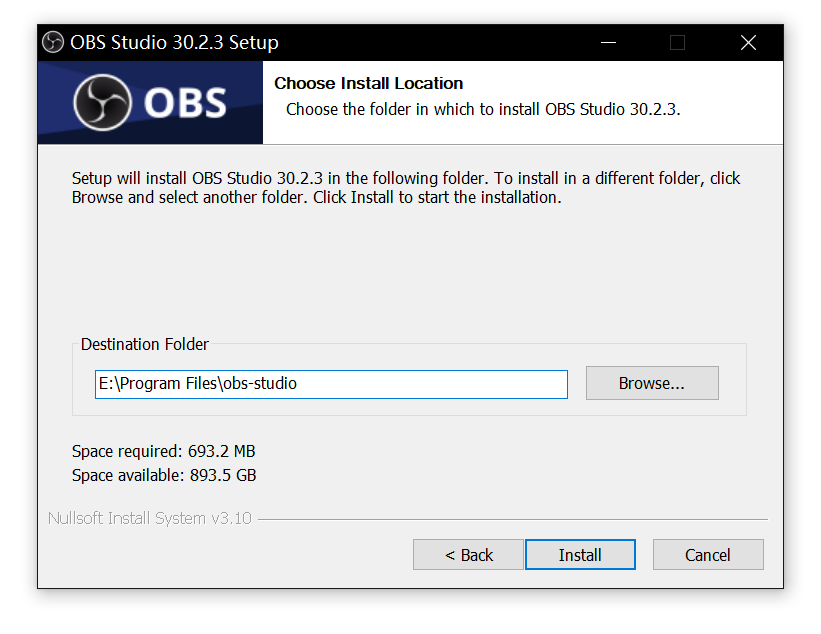Screen dimensions: 821x634
Task: Click the 'Setup will install OBS Studio' paragraph
Action: point(406,188)
